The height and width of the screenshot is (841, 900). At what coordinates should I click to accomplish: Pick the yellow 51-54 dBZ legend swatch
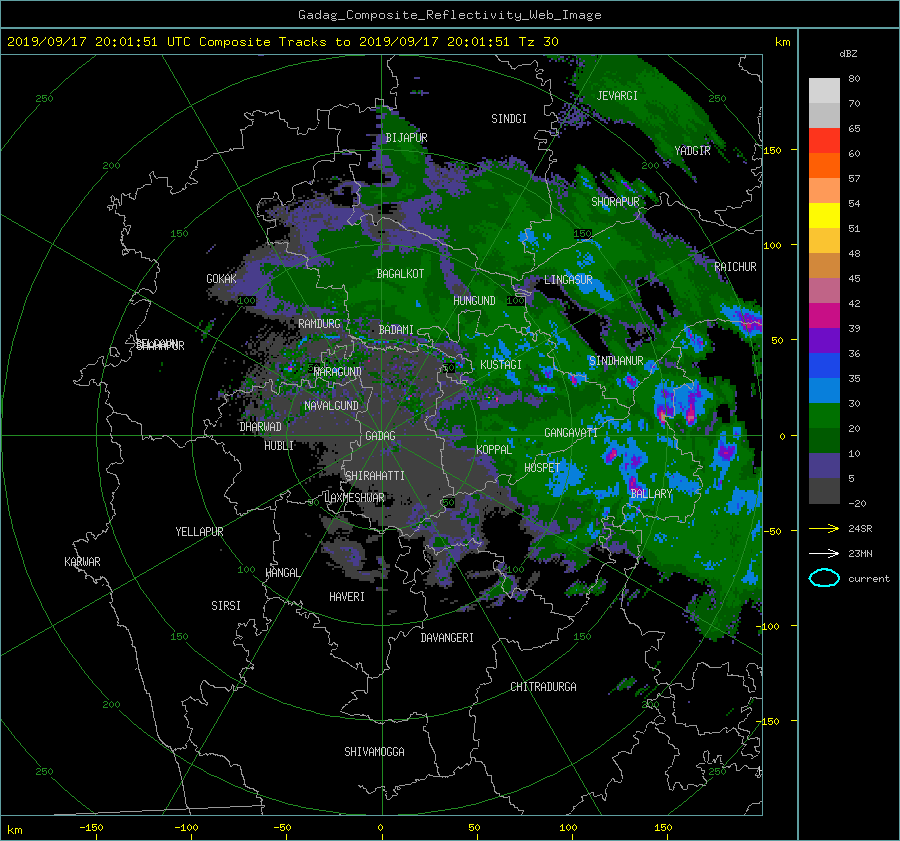coord(824,216)
